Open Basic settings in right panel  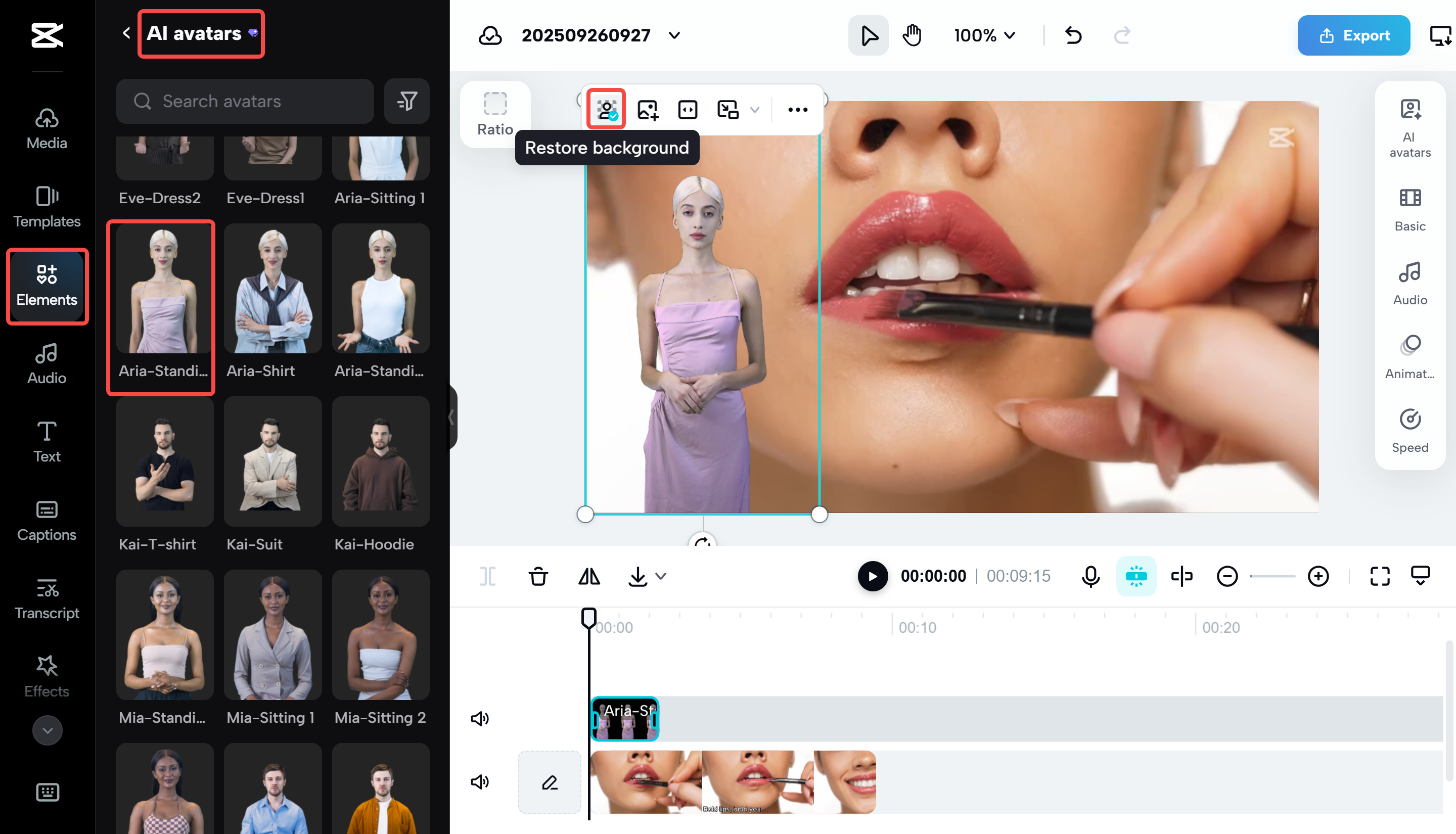pos(1410,210)
